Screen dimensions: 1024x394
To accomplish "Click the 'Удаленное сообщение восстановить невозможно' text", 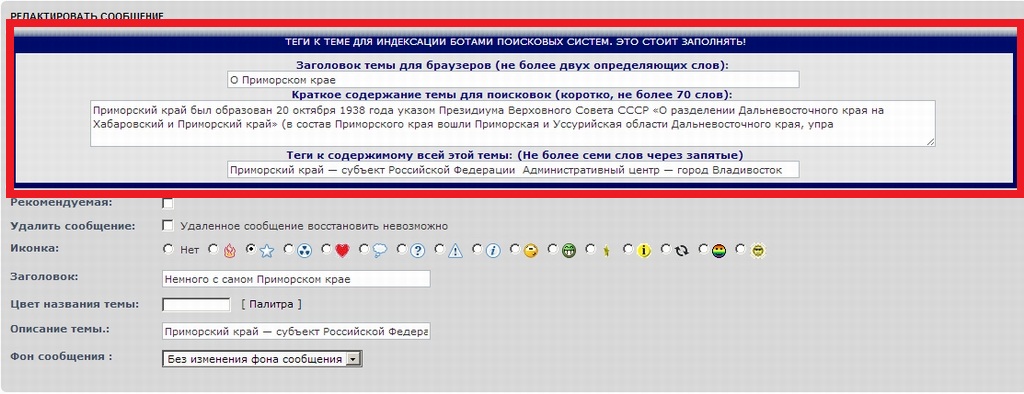I will click(x=314, y=226).
